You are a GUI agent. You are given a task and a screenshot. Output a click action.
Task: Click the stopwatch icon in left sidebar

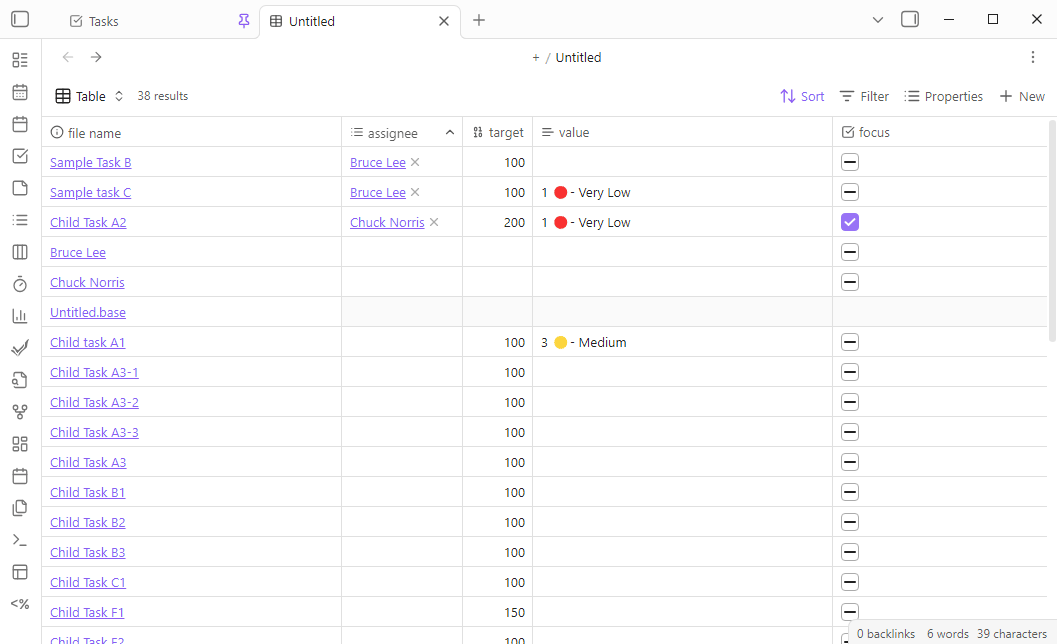tap(20, 284)
